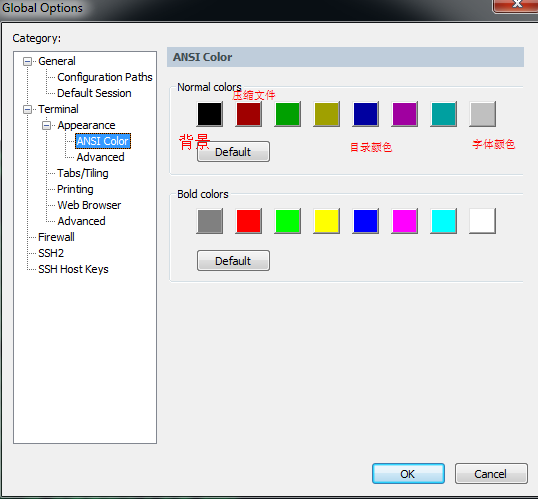The image size is (538, 499).
Task: Select the dark green normal color swatch
Action: click(x=288, y=114)
